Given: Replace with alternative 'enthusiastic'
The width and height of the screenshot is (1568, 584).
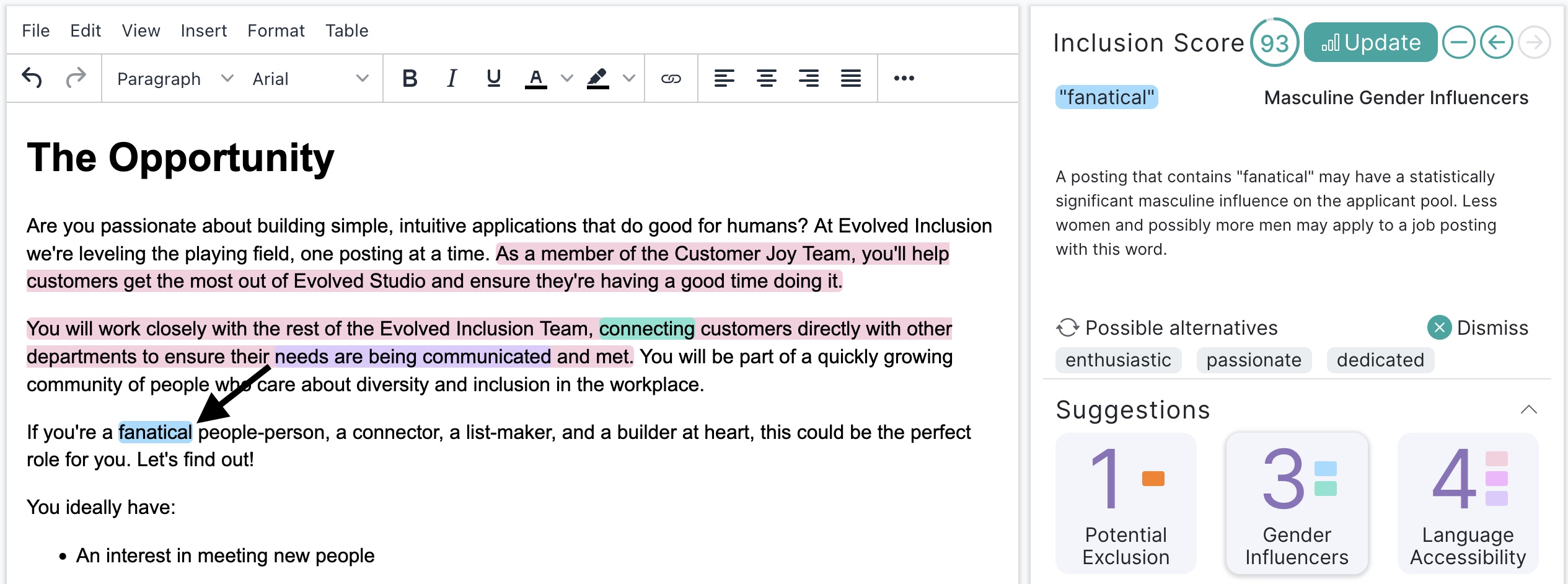Looking at the screenshot, I should (x=1118, y=360).
